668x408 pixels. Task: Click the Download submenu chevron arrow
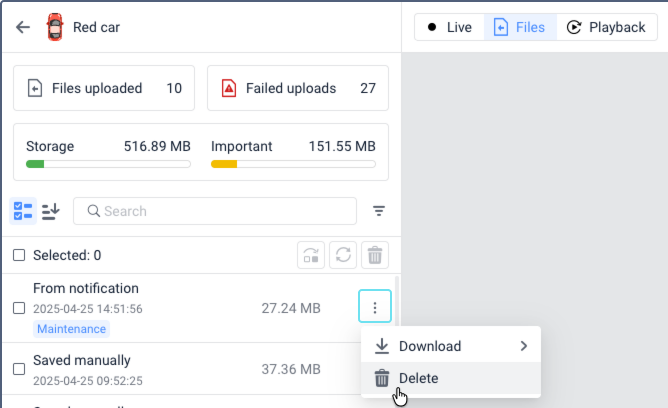pos(523,346)
